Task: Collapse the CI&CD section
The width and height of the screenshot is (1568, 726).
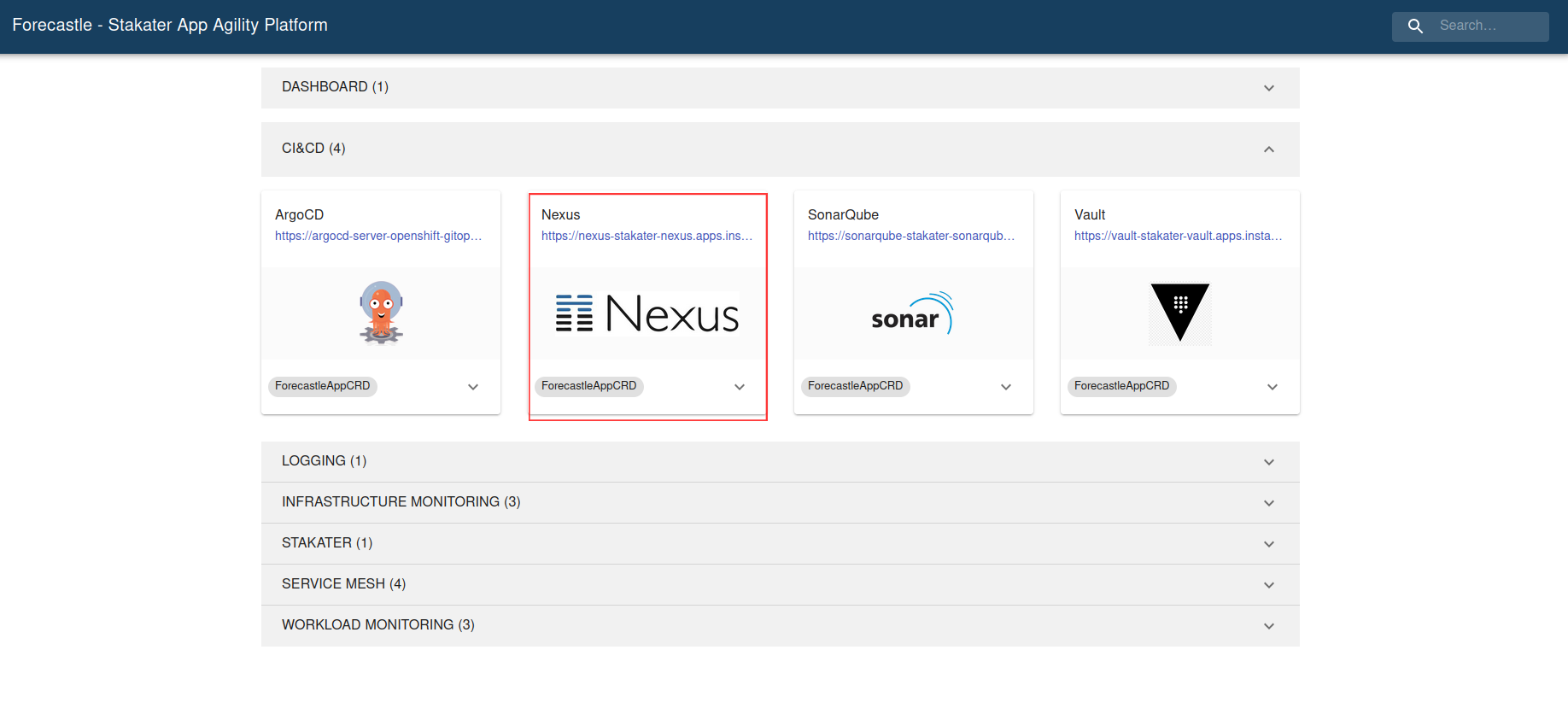Action: [1269, 149]
